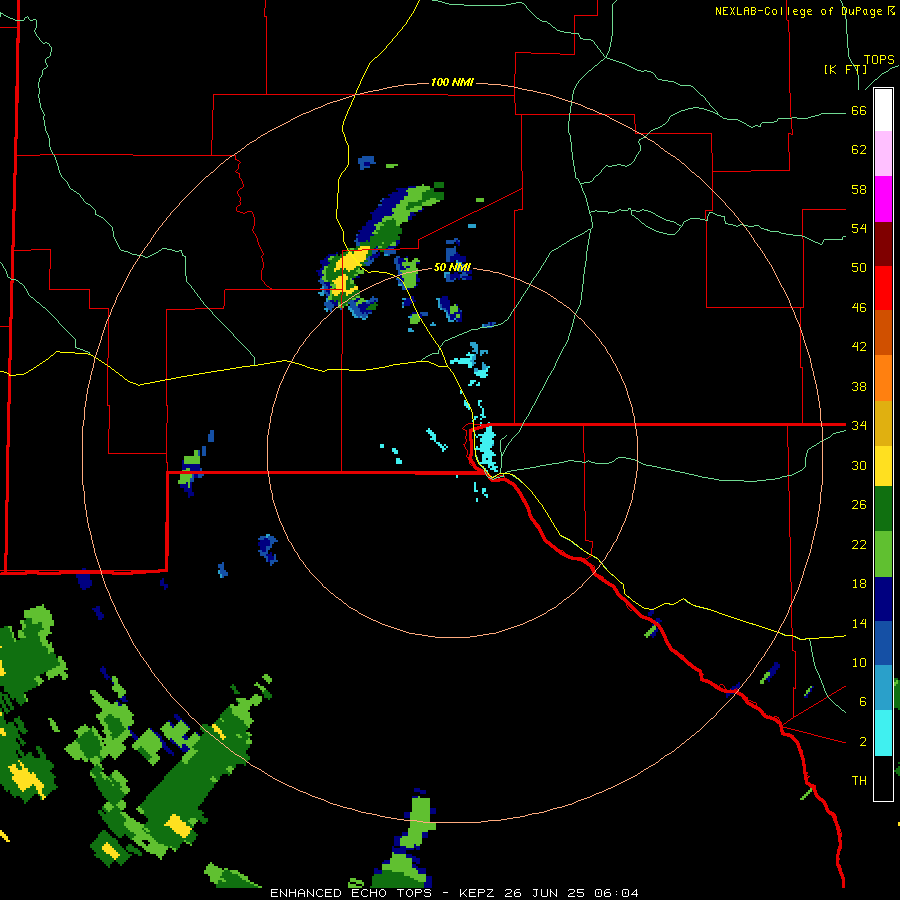The height and width of the screenshot is (900, 900).
Task: Click the '26' legend value
Action: pyautogui.click(x=859, y=505)
